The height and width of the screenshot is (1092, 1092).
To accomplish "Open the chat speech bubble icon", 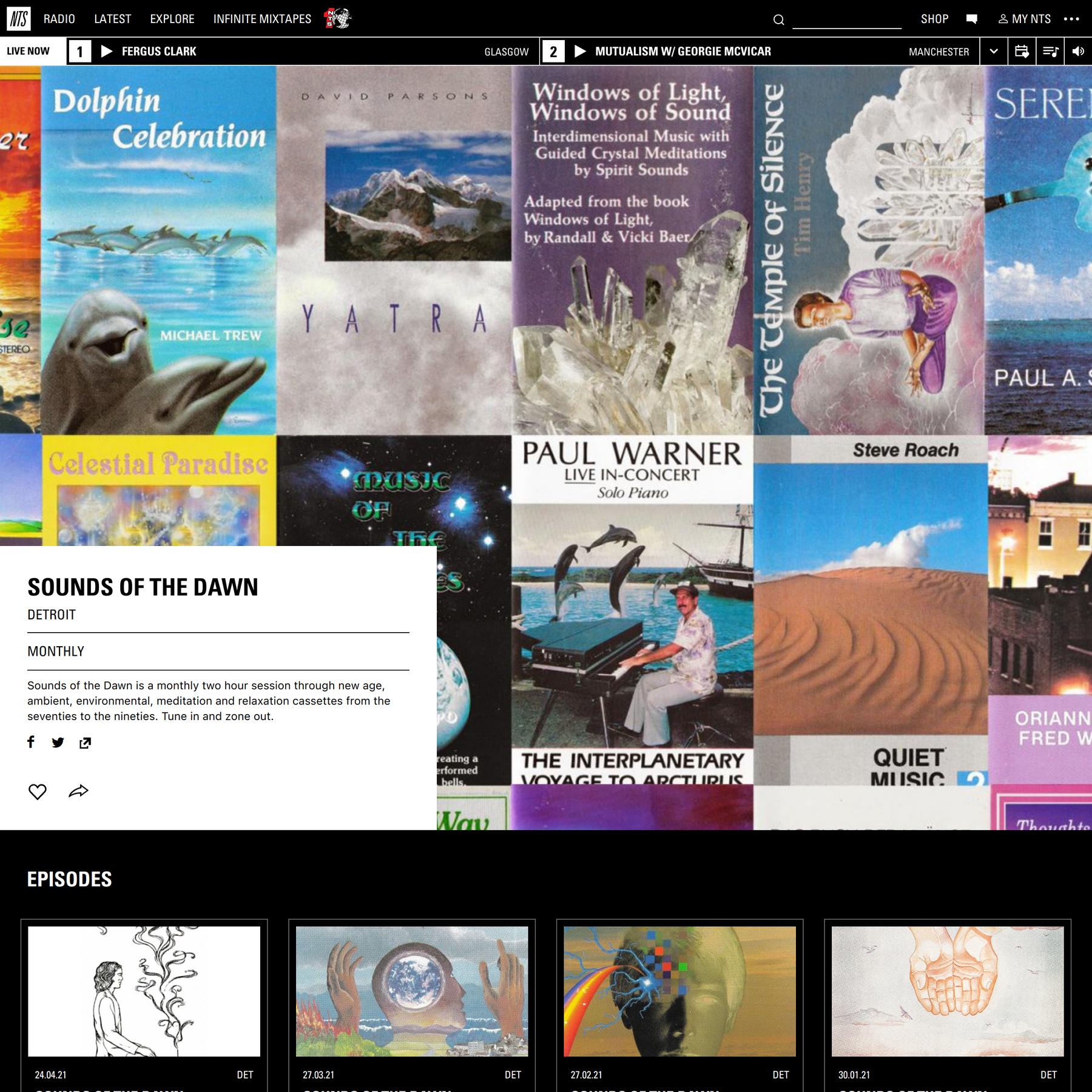I will tap(971, 19).
